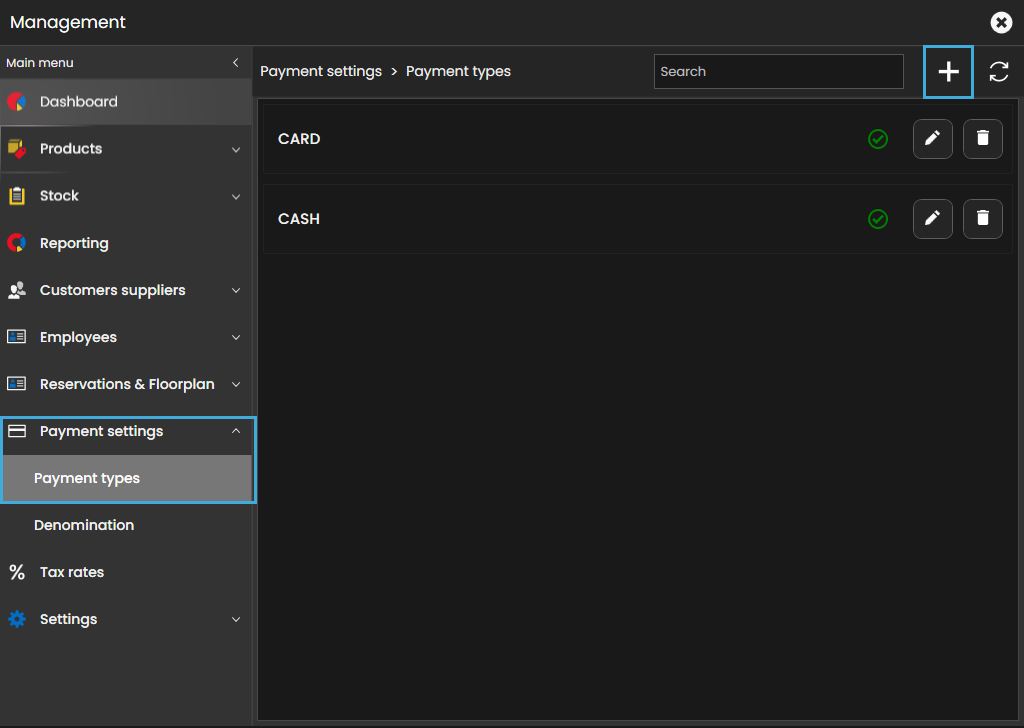The height and width of the screenshot is (728, 1024).
Task: Select Denomination under Payment settings
Action: tap(84, 525)
